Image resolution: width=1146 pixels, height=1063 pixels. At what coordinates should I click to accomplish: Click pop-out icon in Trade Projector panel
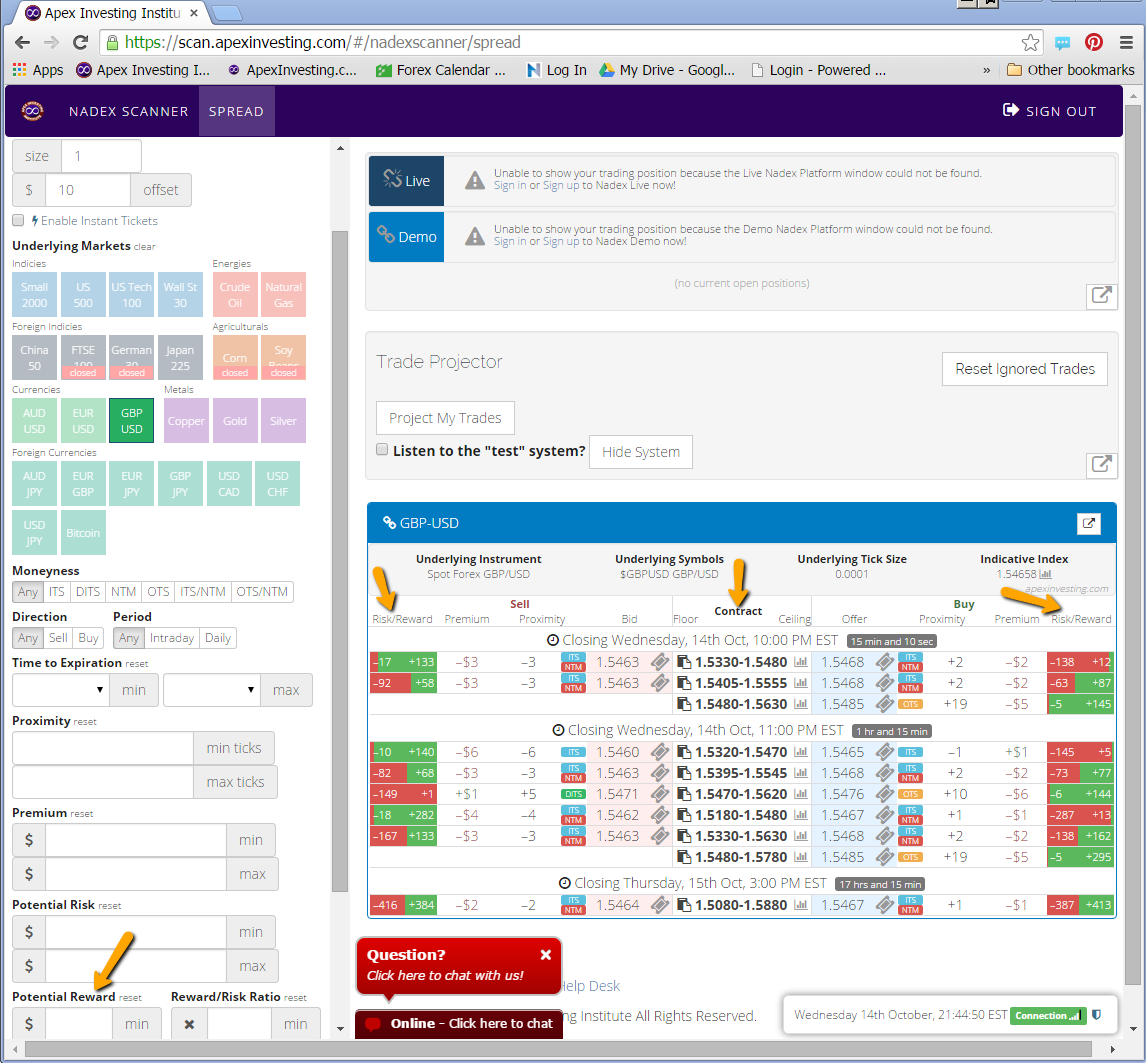pos(1100,464)
